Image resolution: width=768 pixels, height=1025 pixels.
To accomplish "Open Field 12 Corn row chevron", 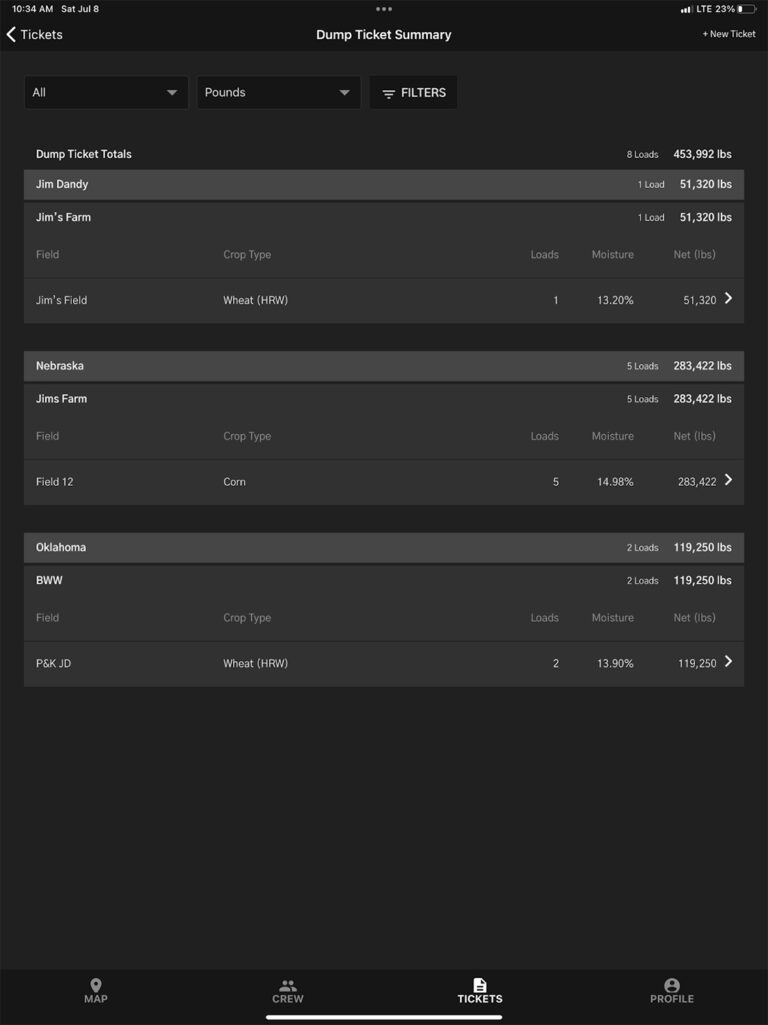I will click(x=728, y=480).
